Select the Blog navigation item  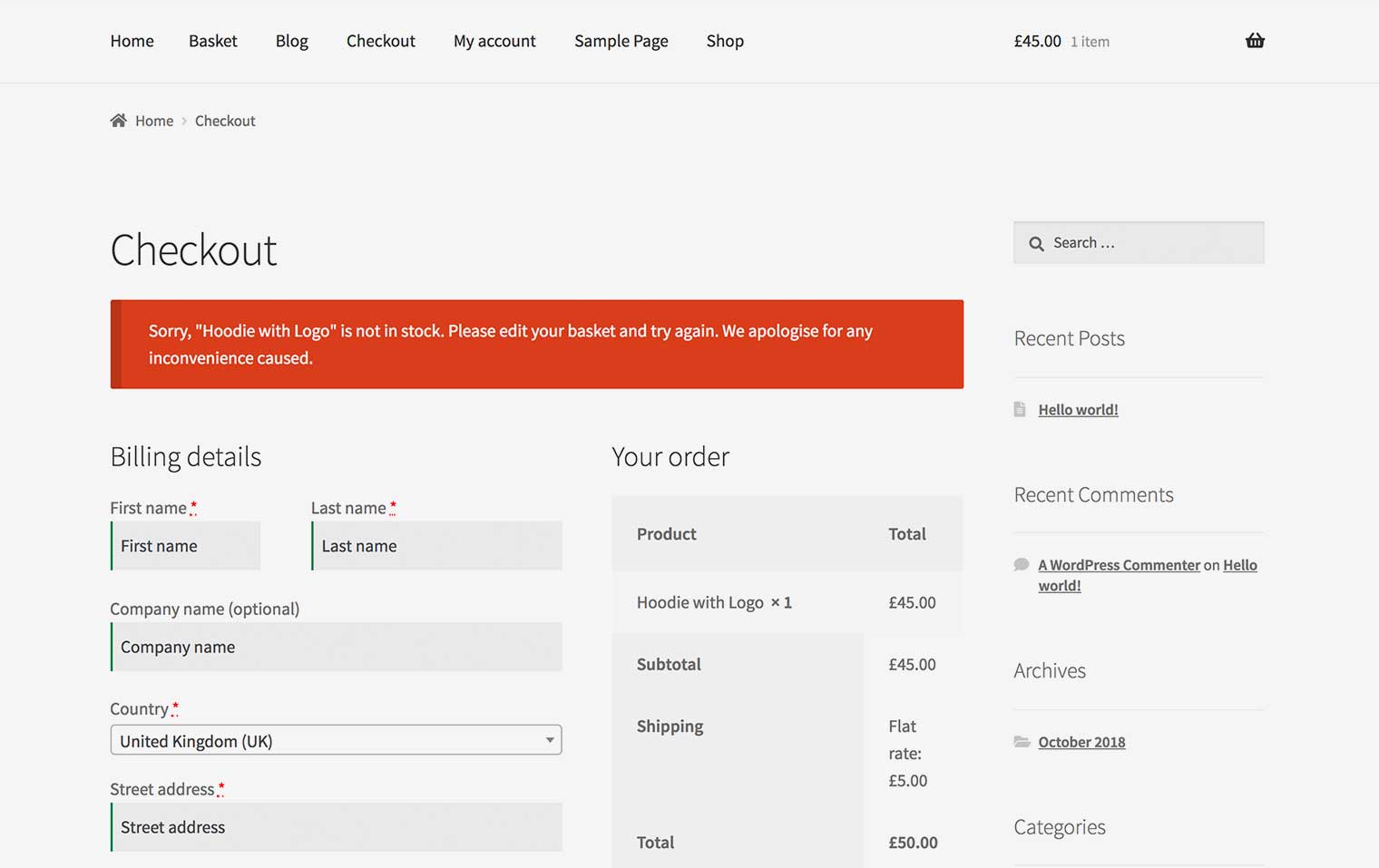(x=291, y=41)
